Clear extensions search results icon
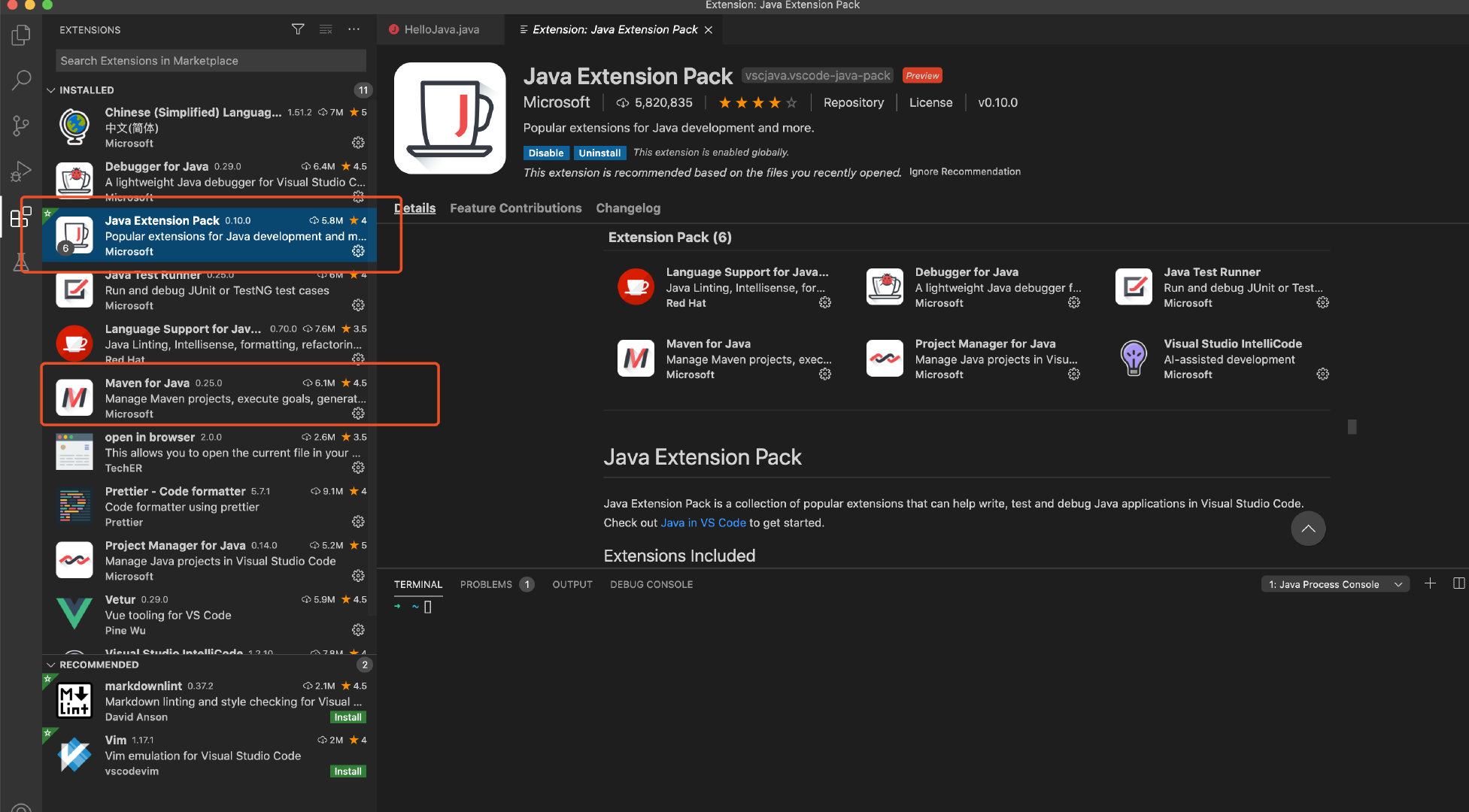Screen dimensions: 1469x812 click(326, 29)
